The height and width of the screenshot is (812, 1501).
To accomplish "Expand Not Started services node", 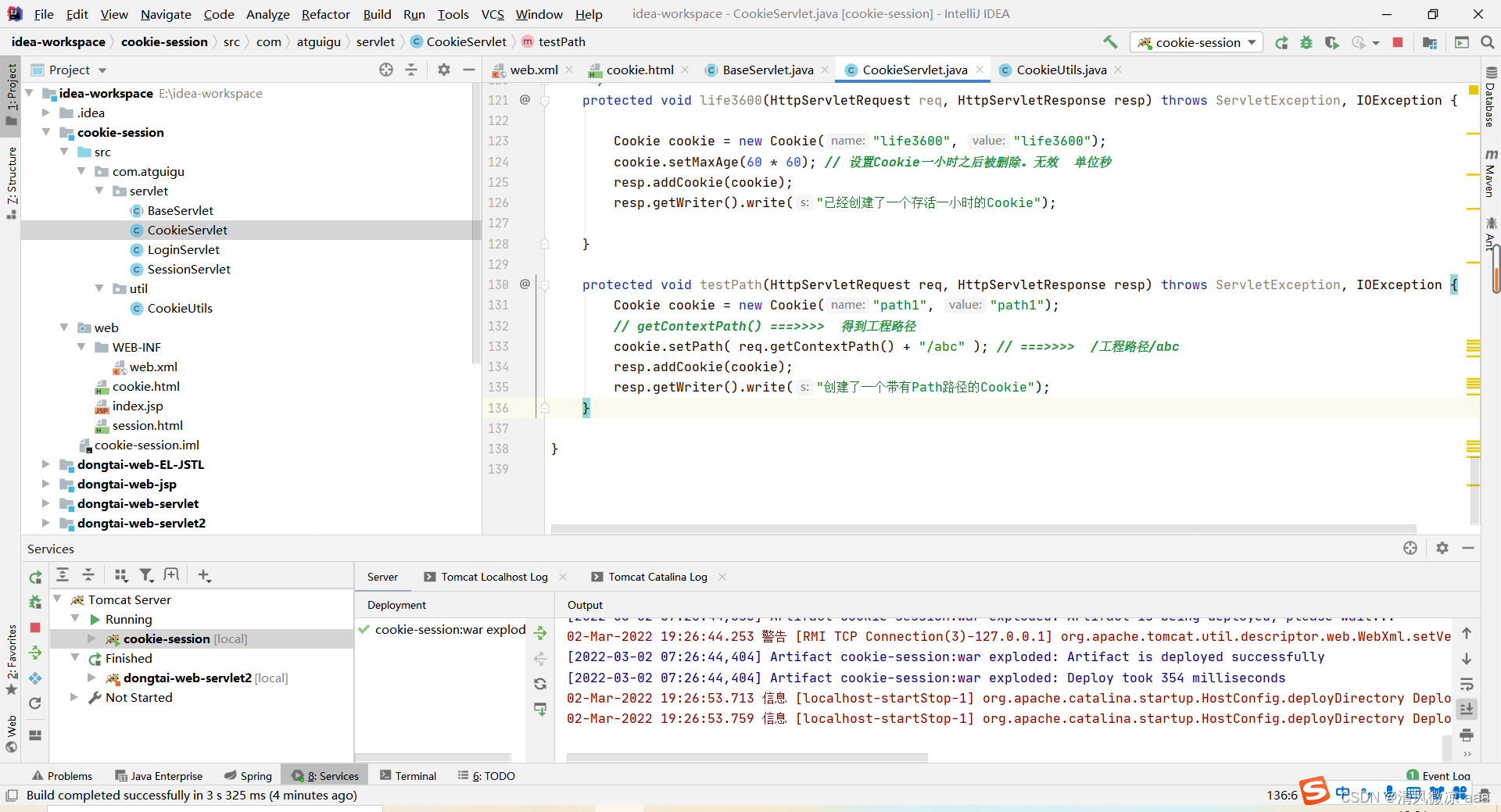I will point(74,697).
